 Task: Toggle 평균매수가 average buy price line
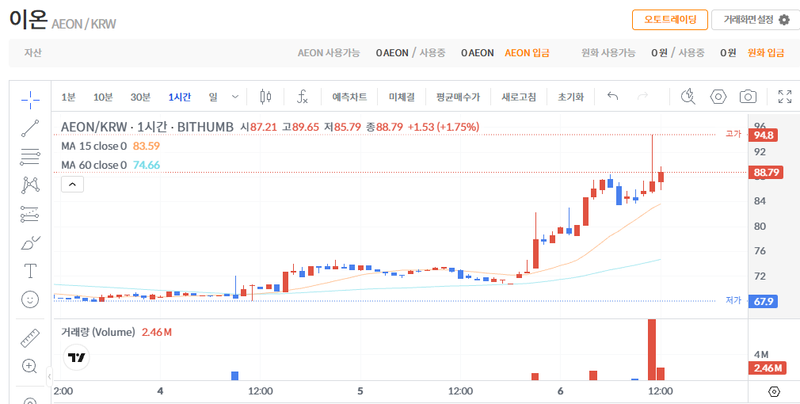pos(458,96)
